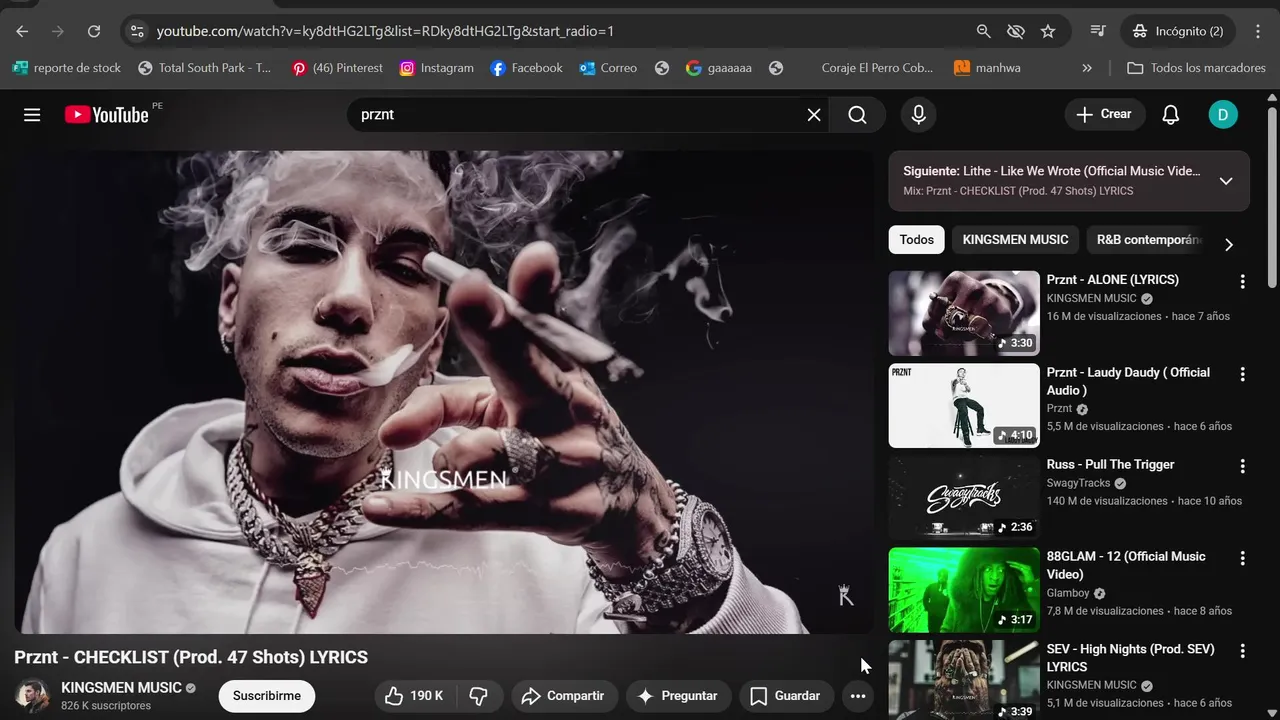Viewport: 1280px width, 720px height.
Task: Click the address bar URL
Action: tap(385, 31)
